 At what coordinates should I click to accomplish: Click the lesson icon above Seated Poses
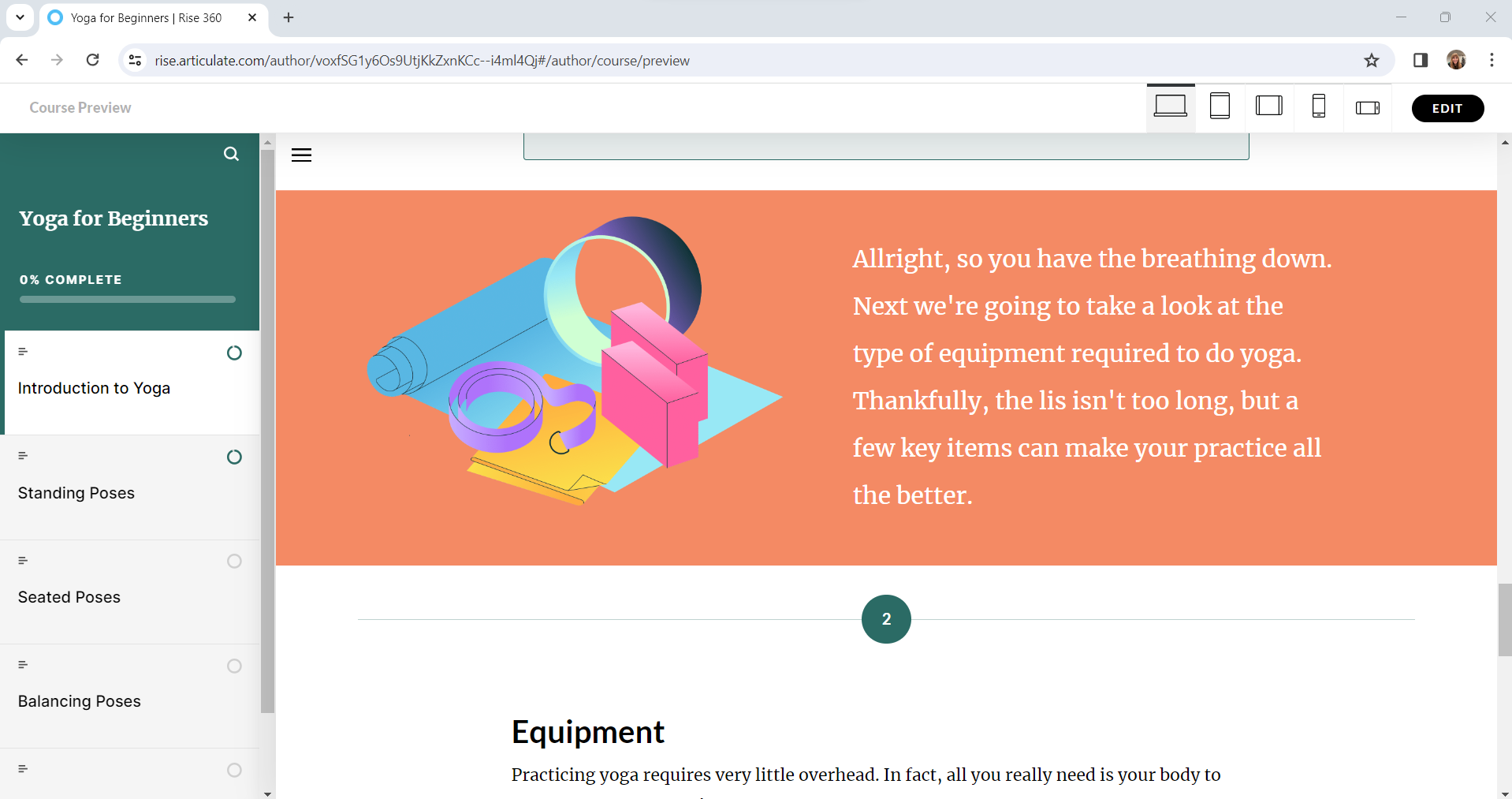(23, 560)
